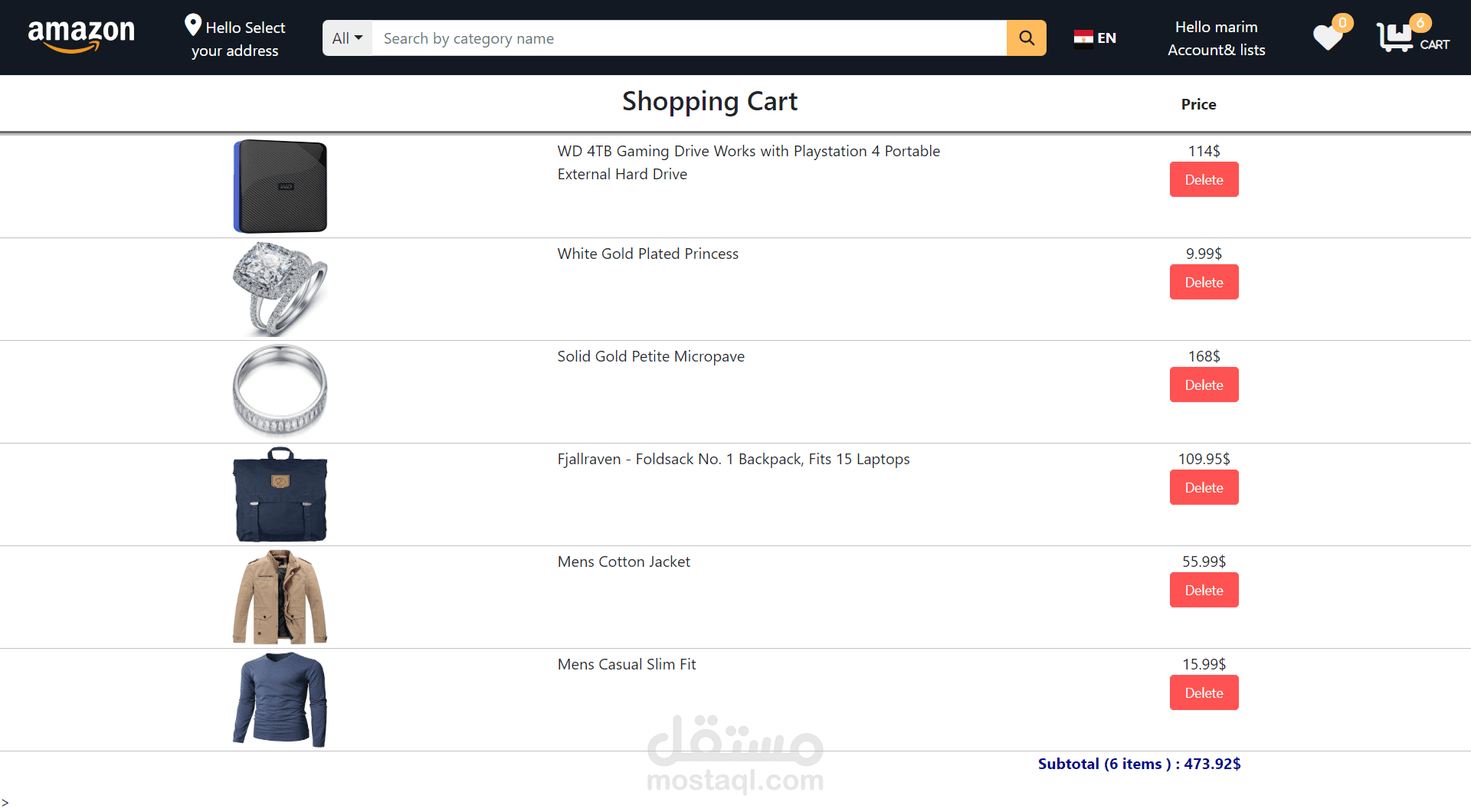Click the Mens Cotton Jacket title
Image resolution: width=1471 pixels, height=812 pixels.
point(624,562)
